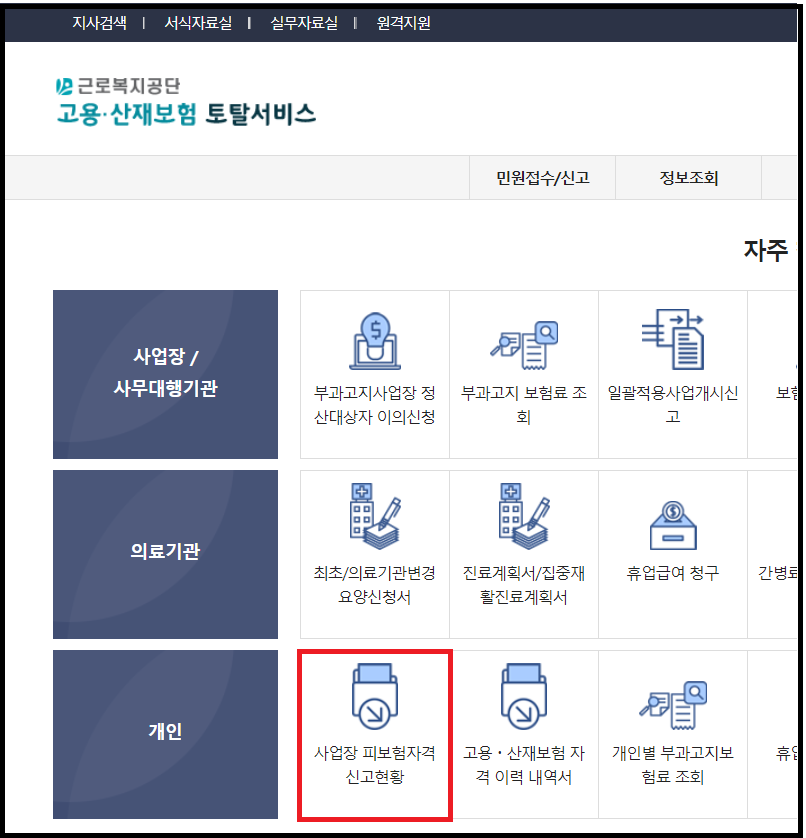Click 개인별 부과고지보험료 조회 search icon
The height and width of the screenshot is (838, 806).
[x=673, y=705]
